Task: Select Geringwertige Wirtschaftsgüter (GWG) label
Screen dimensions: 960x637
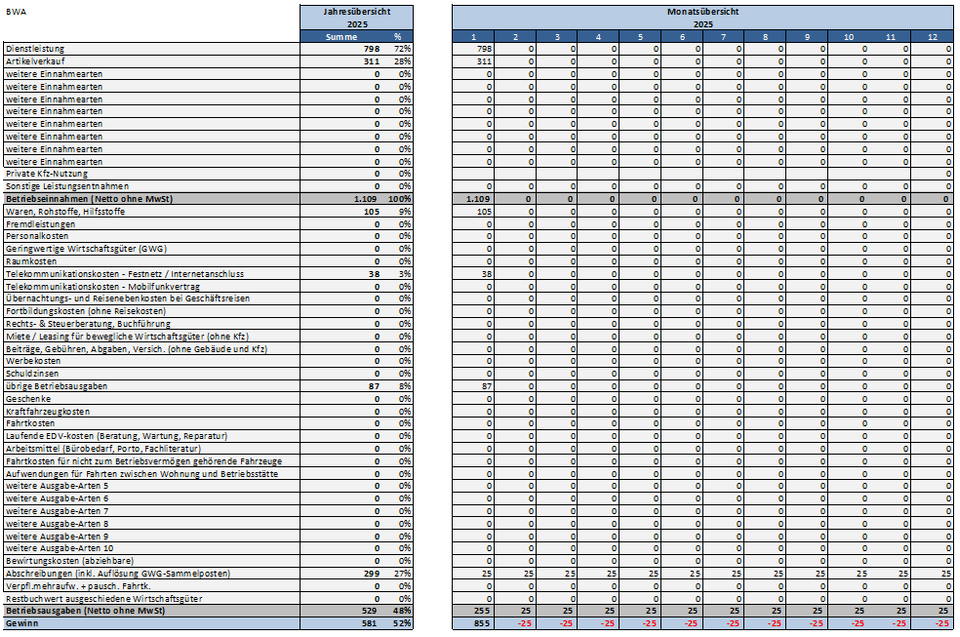Action: (x=86, y=249)
